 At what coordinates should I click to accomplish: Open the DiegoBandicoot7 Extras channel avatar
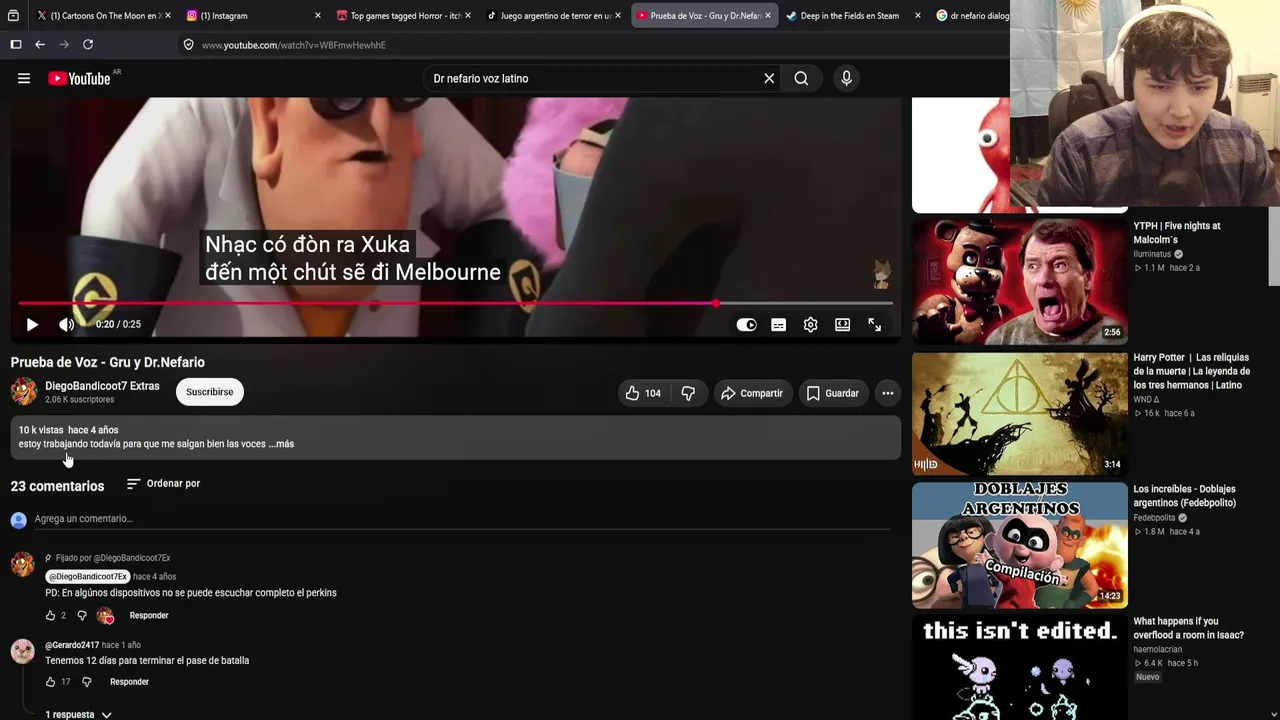coord(24,391)
